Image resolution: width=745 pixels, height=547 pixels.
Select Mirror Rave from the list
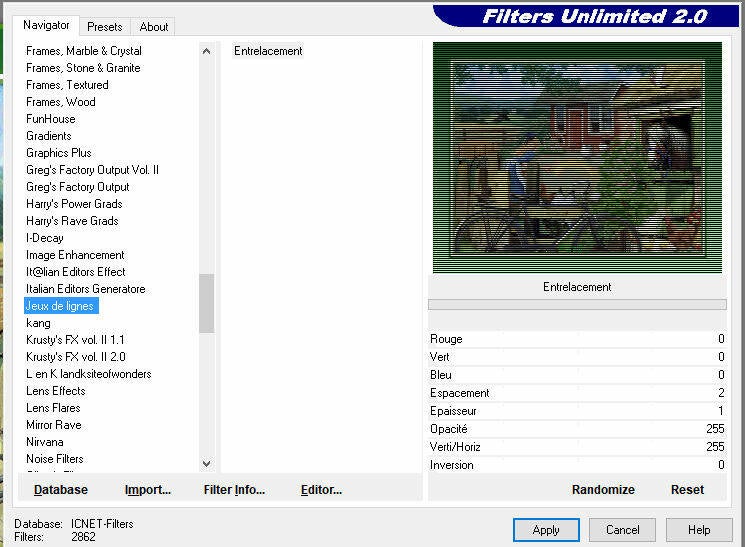55,425
